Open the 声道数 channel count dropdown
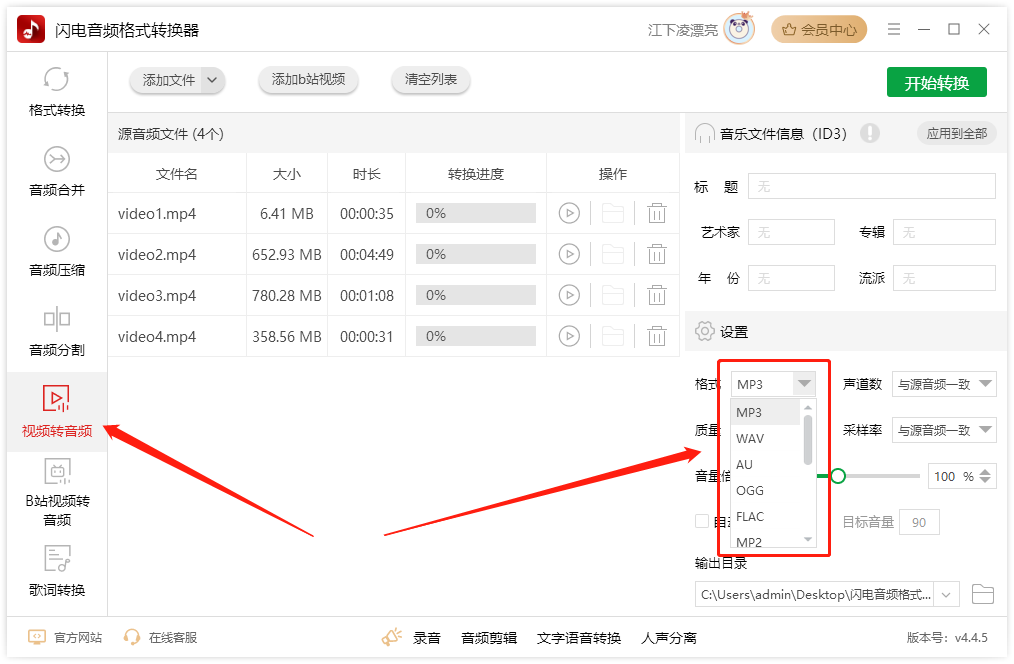This screenshot has height=664, width=1014. (x=943, y=384)
